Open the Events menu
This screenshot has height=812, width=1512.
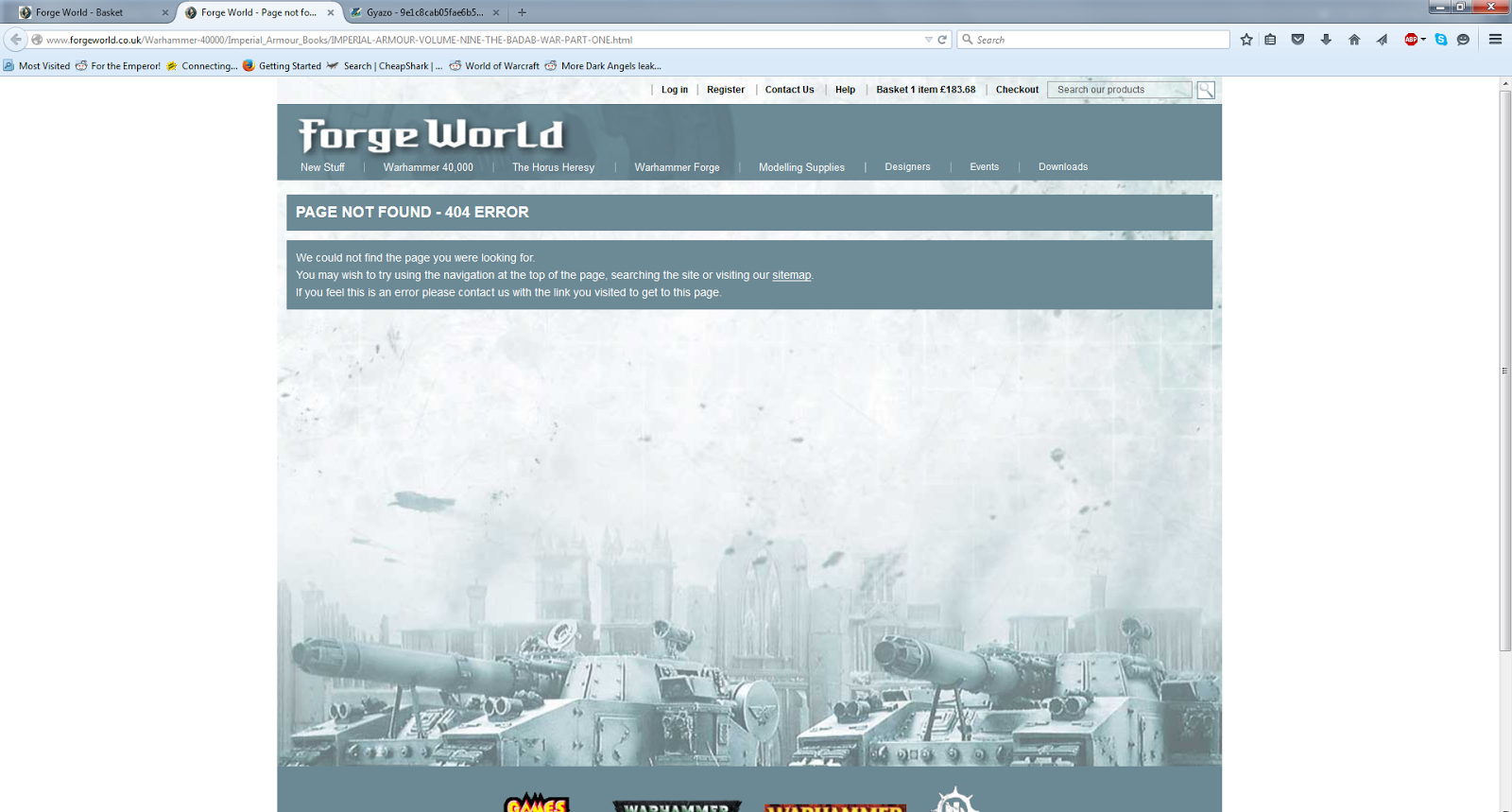click(984, 167)
